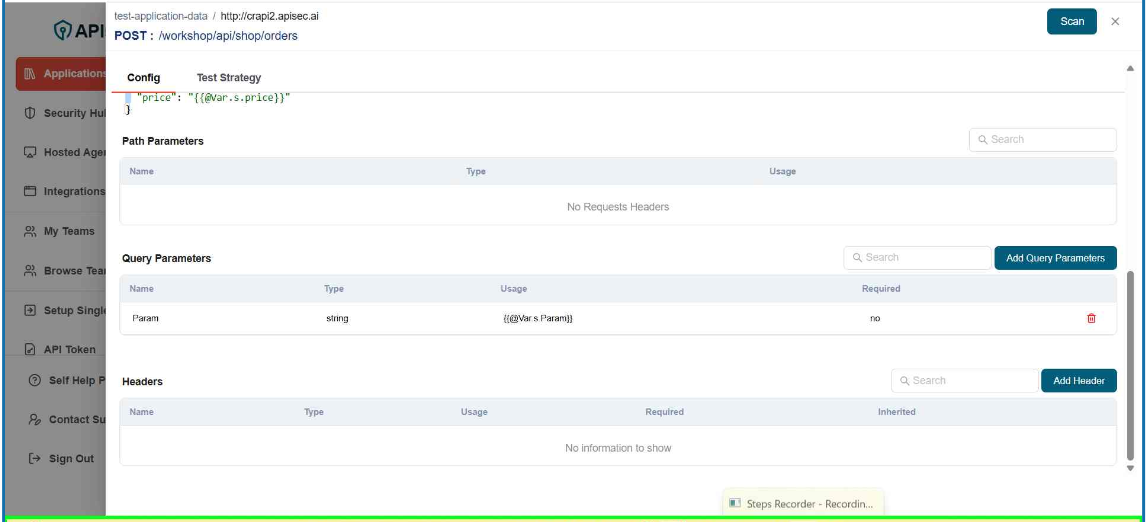Click the Self Help question mark icon
Image resolution: width=1147 pixels, height=522 pixels.
coord(35,380)
